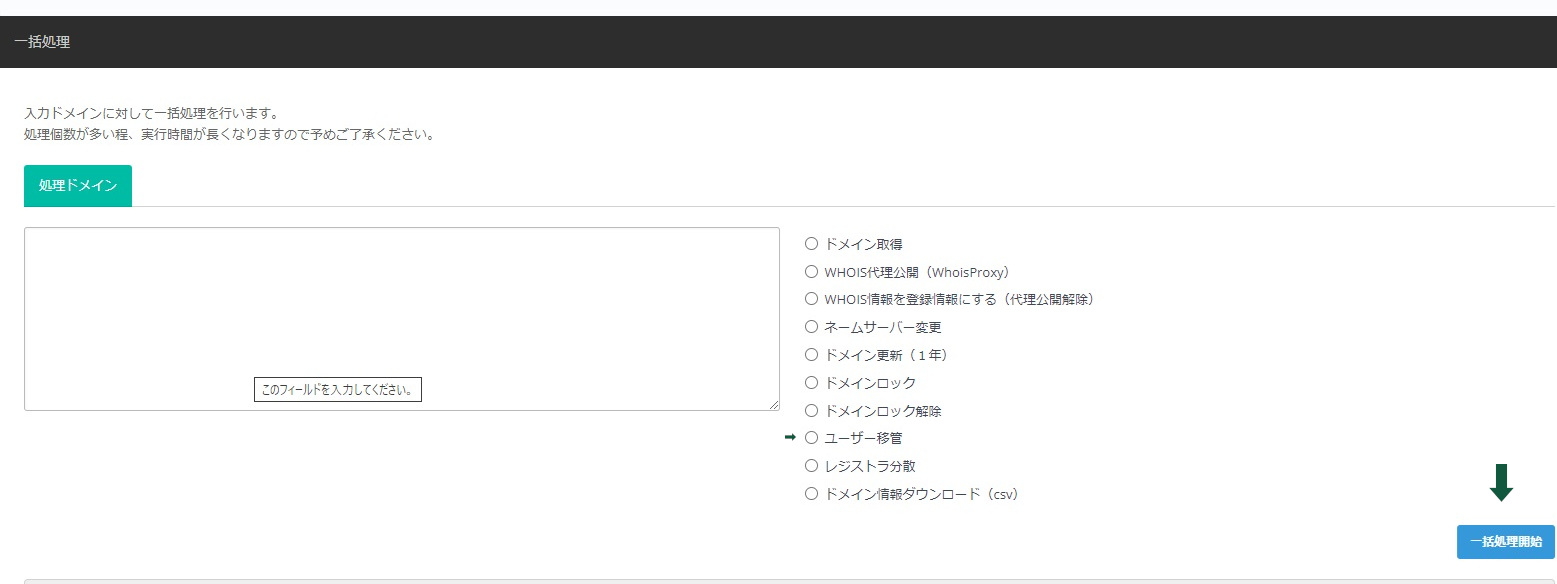
Task: Enable WHOIS代理公開（WhoisProxy）option
Action: pyautogui.click(x=811, y=271)
